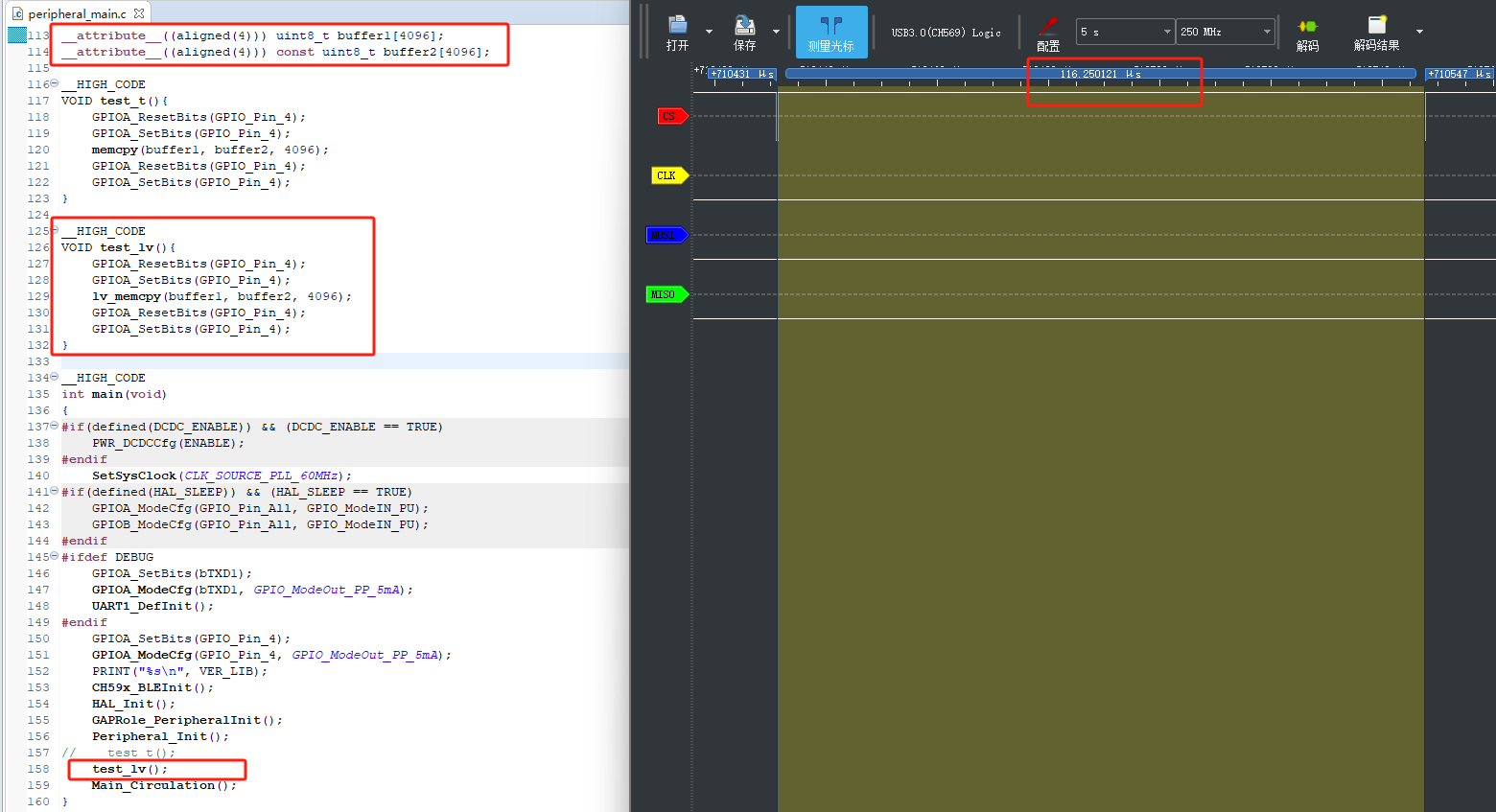This screenshot has width=1496, height=812.
Task: Click the GPIOA_SetBits(bTXD1); line
Action: click(172, 573)
